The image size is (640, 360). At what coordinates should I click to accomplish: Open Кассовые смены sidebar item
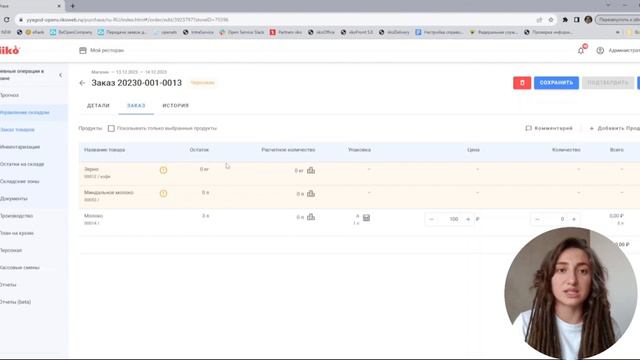pos(20,267)
